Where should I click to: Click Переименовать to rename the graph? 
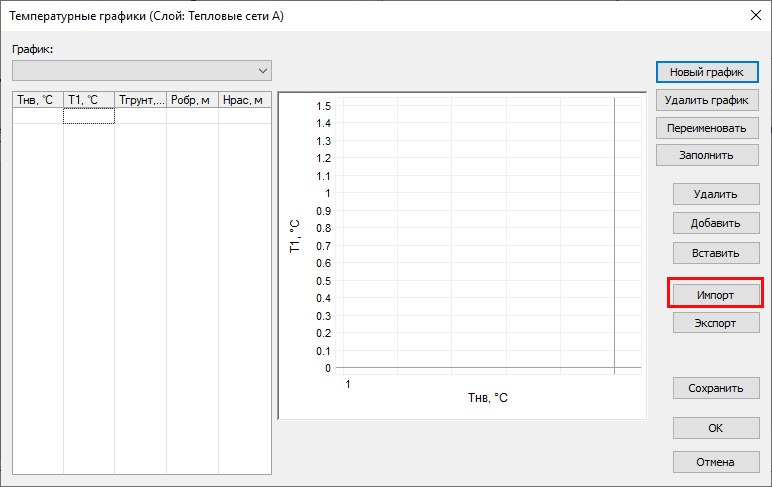click(x=707, y=128)
